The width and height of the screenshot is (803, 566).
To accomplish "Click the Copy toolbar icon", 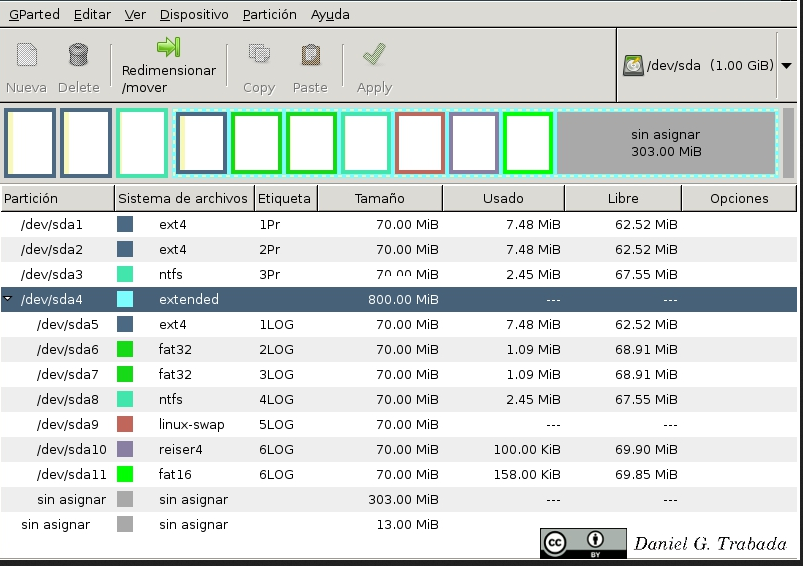I will pos(259,53).
